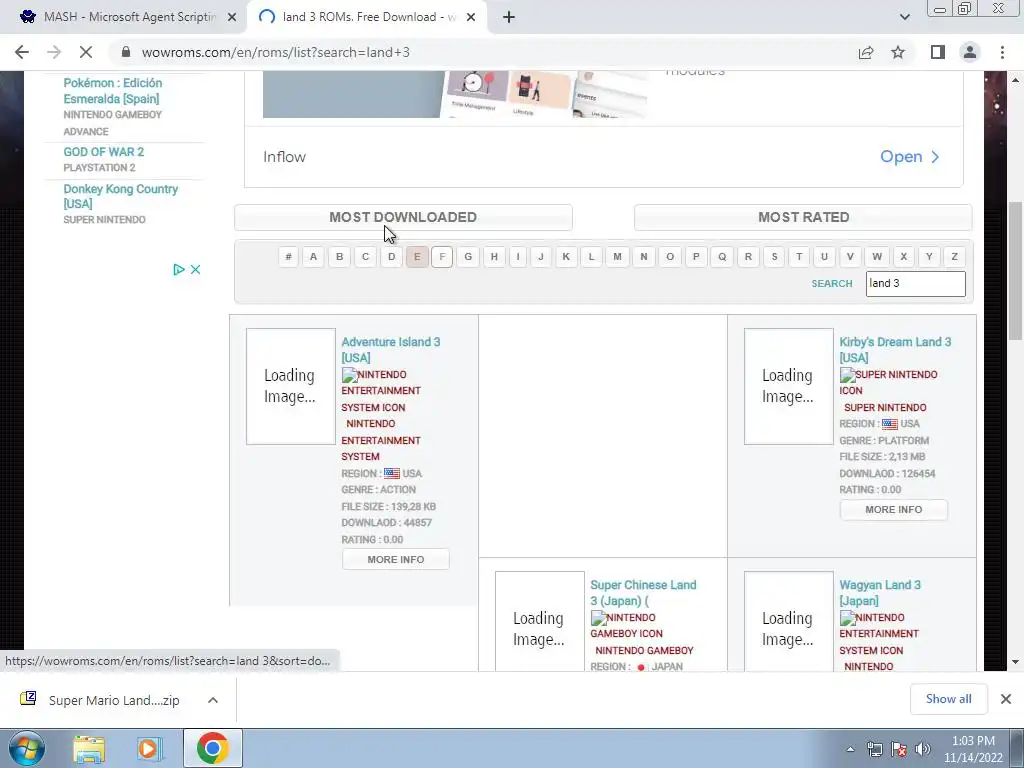Click the lock icon in address bar

[x=126, y=52]
